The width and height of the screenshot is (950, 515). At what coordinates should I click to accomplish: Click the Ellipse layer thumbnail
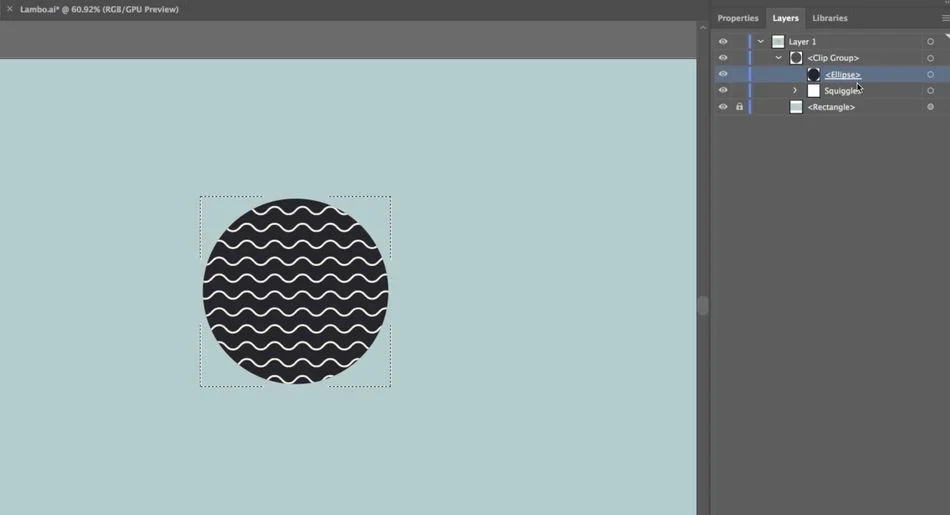click(814, 75)
